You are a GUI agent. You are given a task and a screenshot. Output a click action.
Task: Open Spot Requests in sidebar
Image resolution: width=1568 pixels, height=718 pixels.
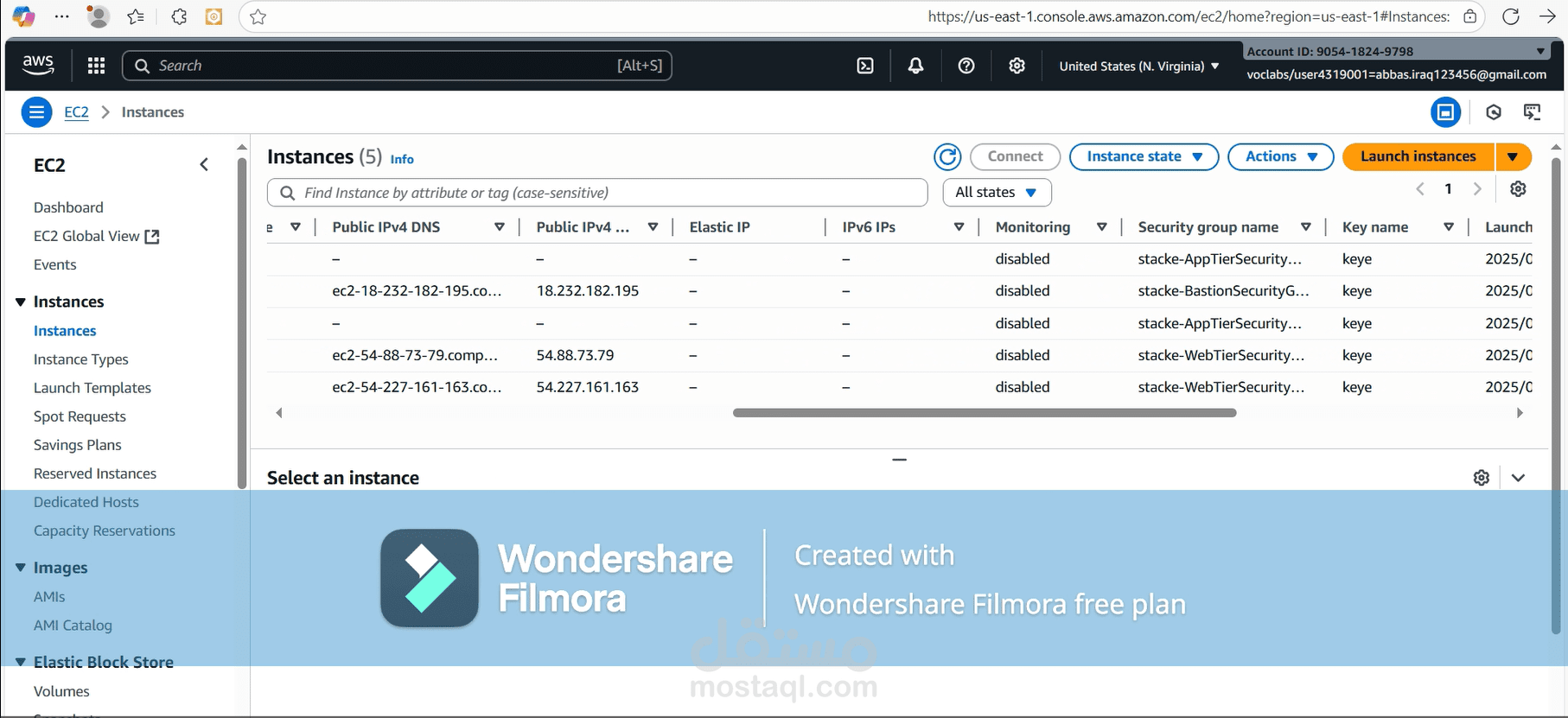coord(80,416)
